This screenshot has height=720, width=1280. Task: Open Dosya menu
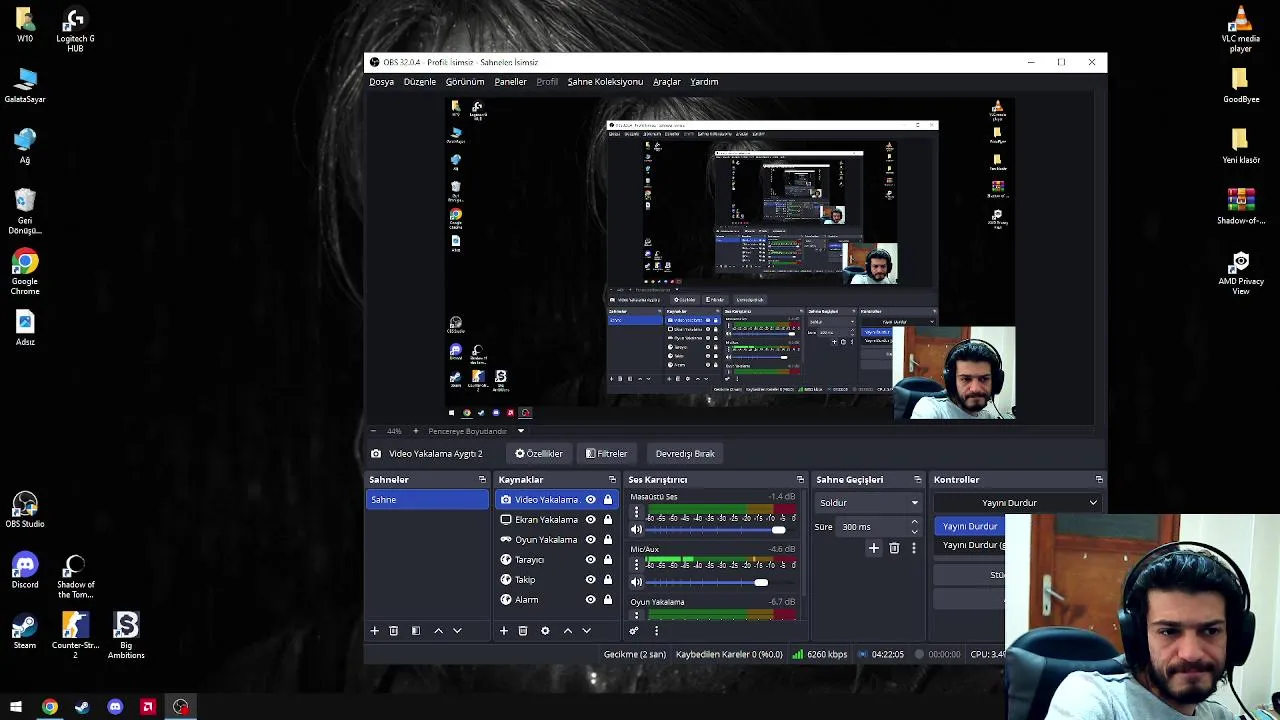(x=381, y=82)
